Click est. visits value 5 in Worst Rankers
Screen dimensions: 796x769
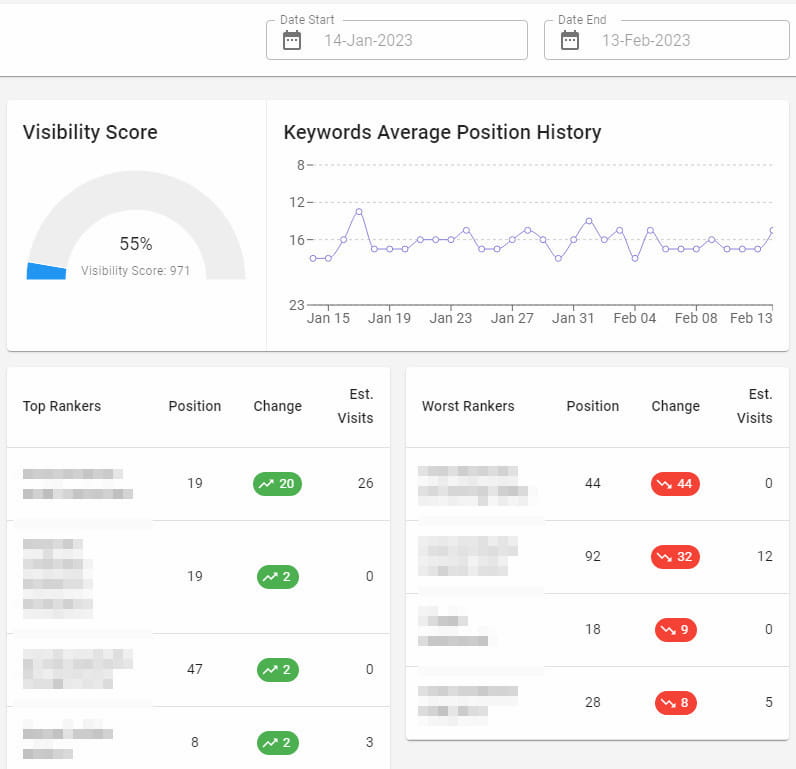(x=769, y=703)
